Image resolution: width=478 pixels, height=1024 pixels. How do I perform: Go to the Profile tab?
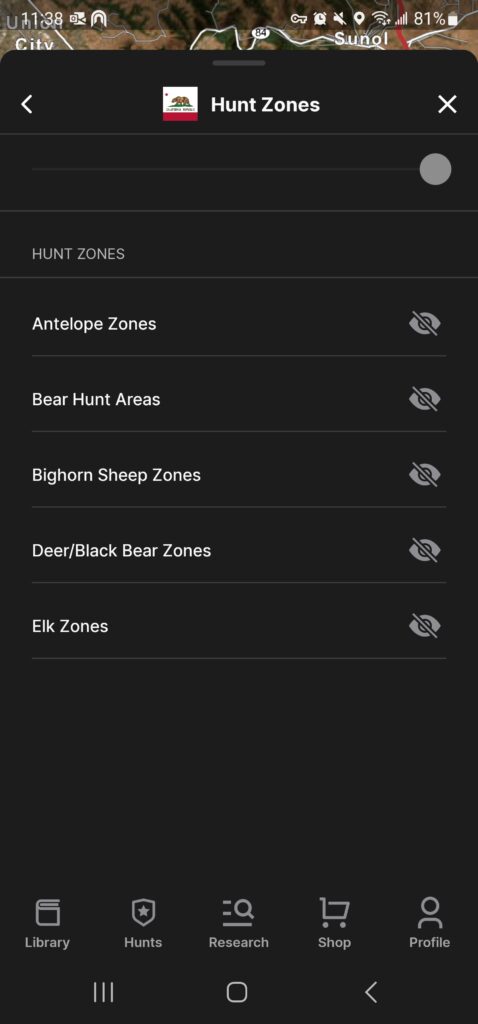pos(430,923)
